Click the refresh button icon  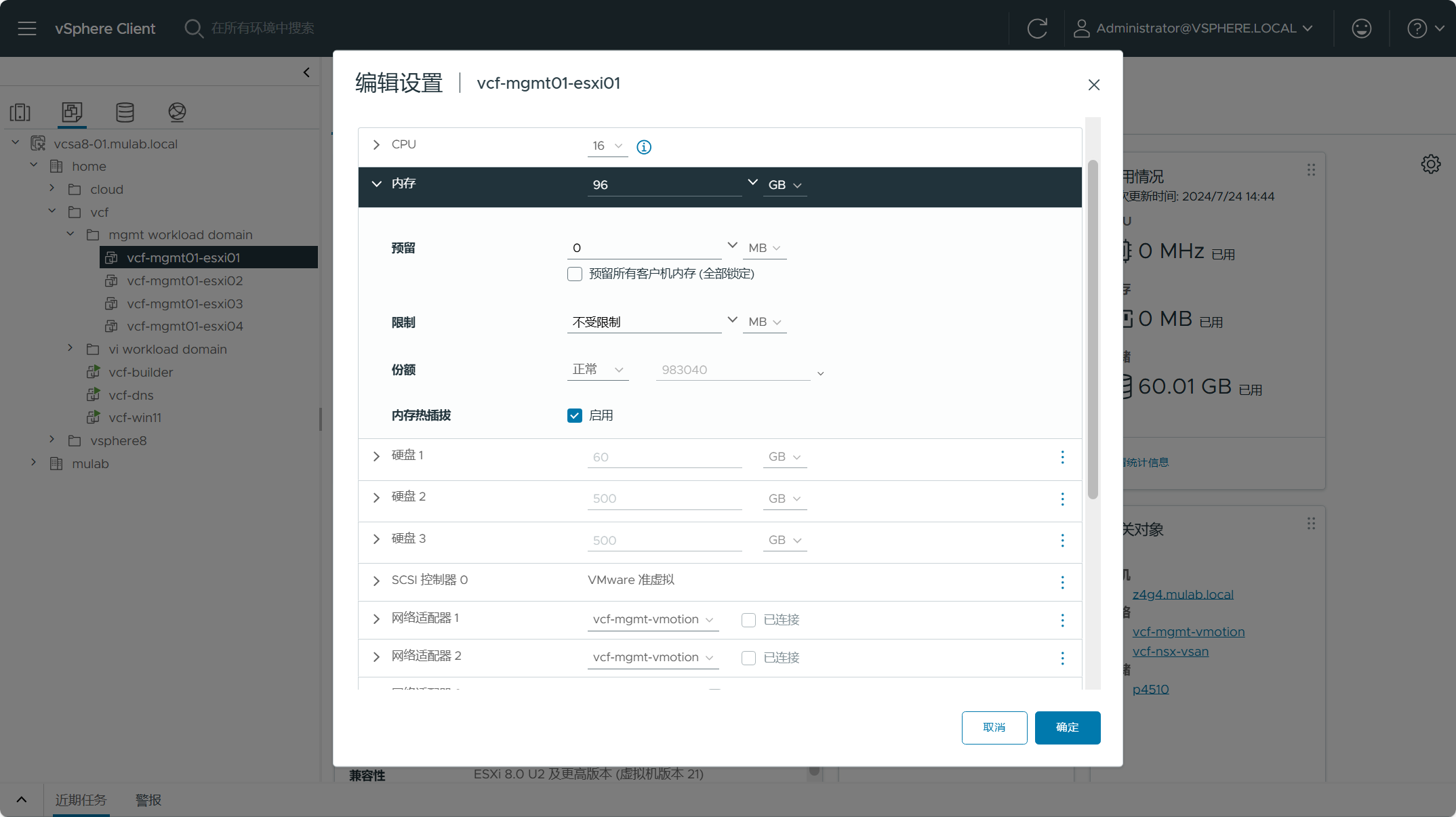tap(1037, 28)
